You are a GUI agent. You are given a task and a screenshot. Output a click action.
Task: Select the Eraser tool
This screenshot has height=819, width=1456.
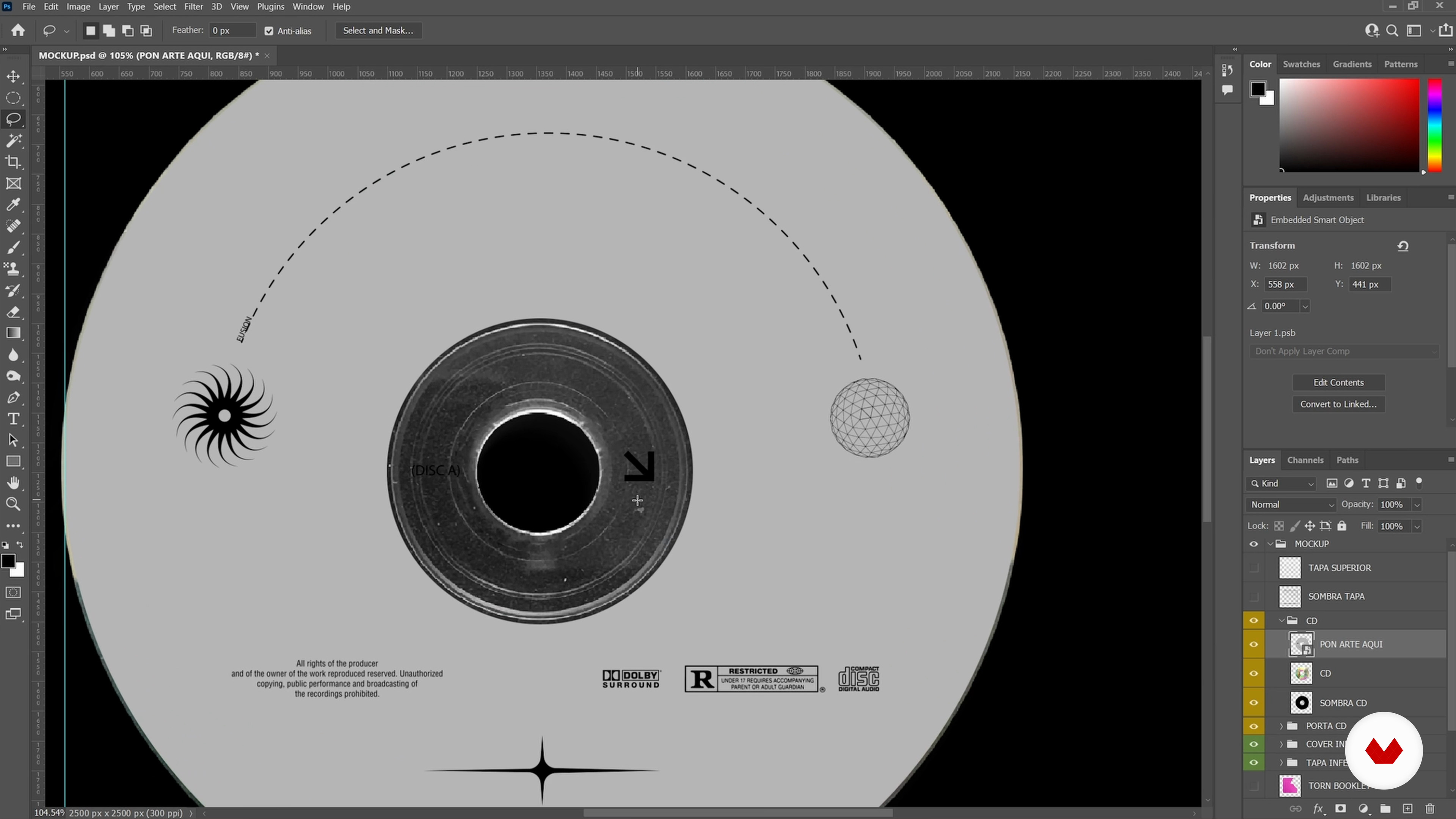pyautogui.click(x=13, y=312)
